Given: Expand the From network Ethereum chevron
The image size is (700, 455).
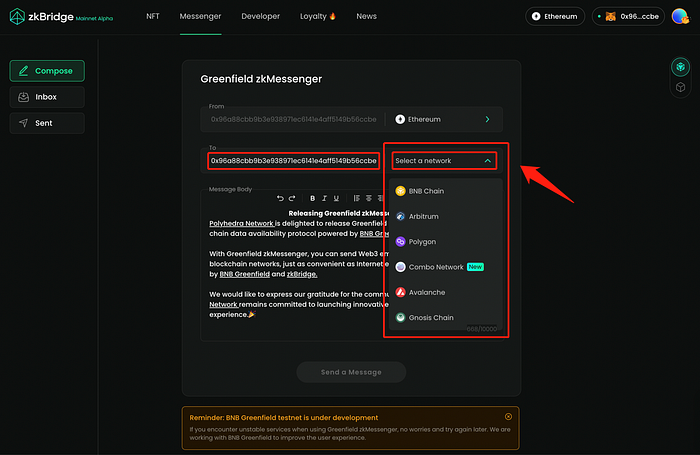Looking at the screenshot, I should (x=488, y=119).
